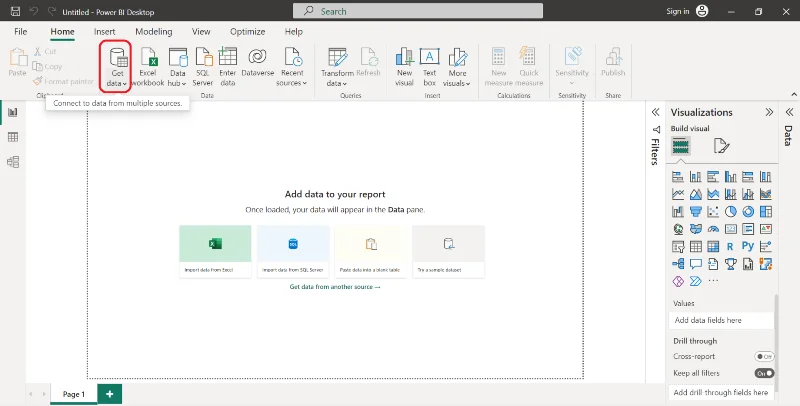Switch to Report view in left sidebar
800x406 pixels.
coord(13,112)
